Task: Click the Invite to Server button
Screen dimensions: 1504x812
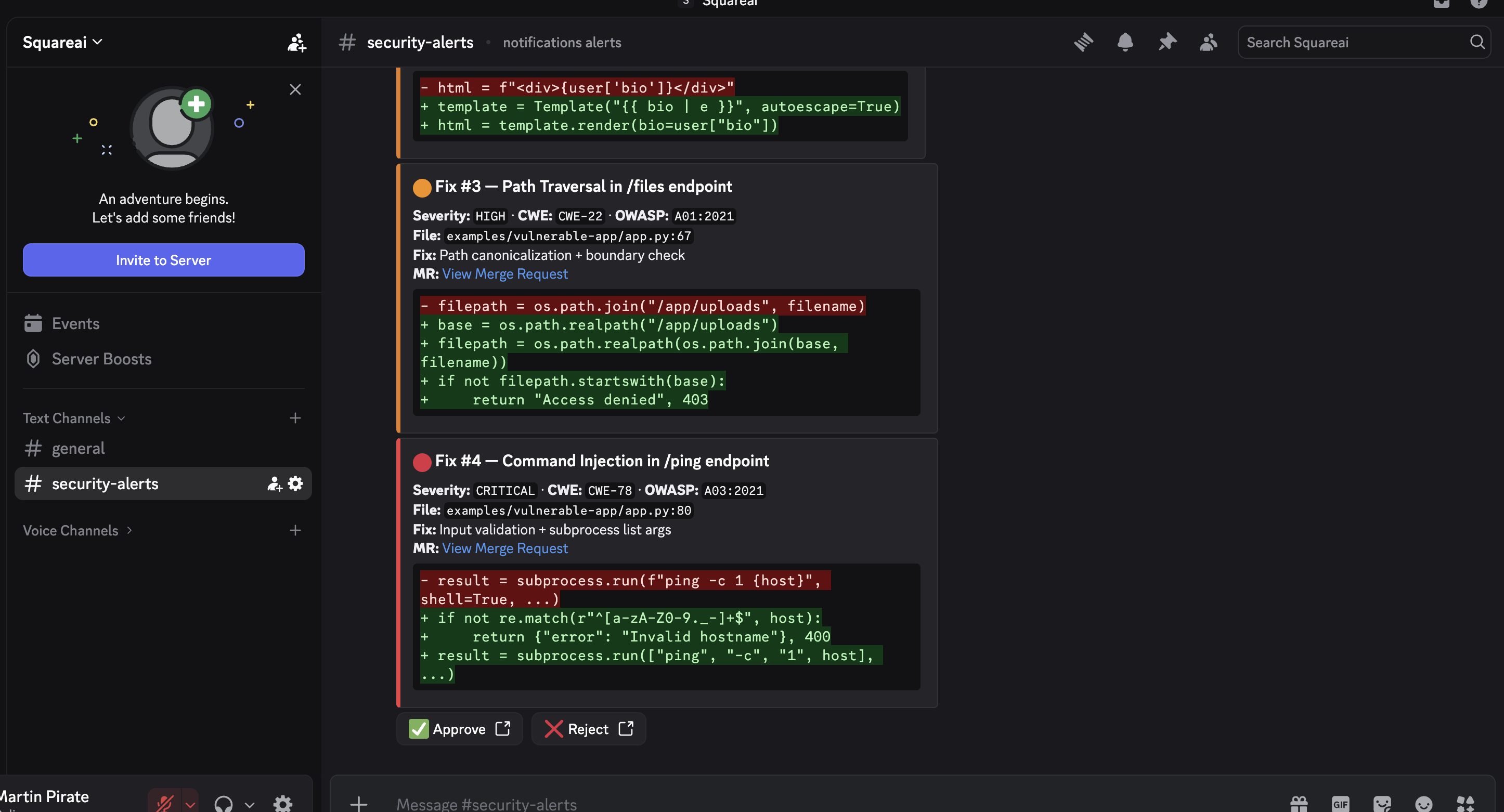Action: (x=163, y=260)
